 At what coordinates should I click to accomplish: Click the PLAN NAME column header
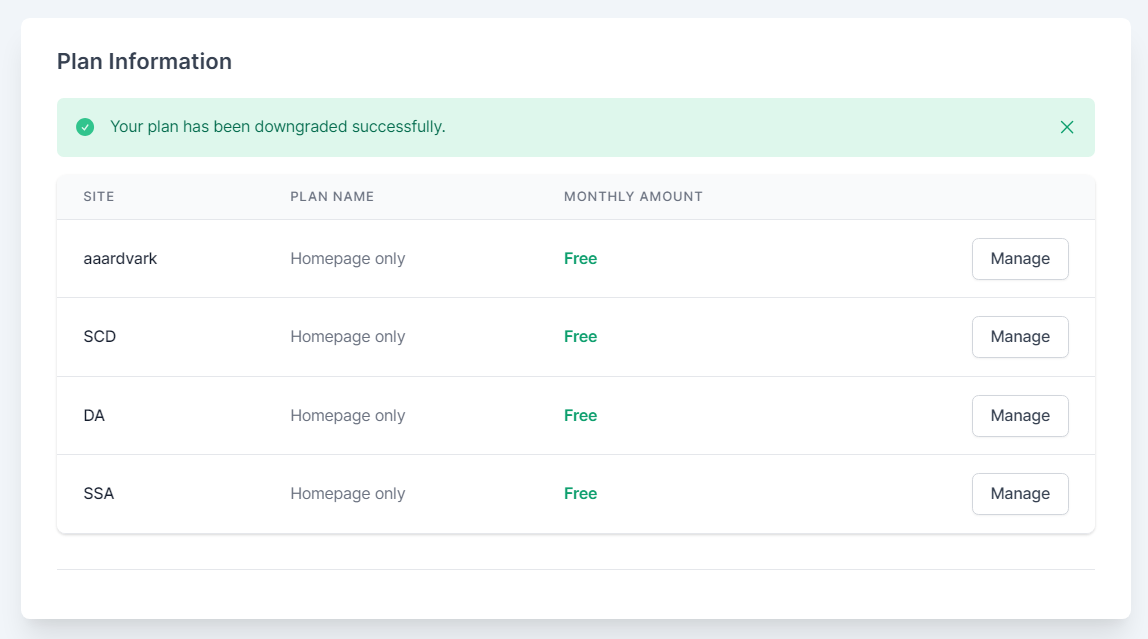pos(332,197)
